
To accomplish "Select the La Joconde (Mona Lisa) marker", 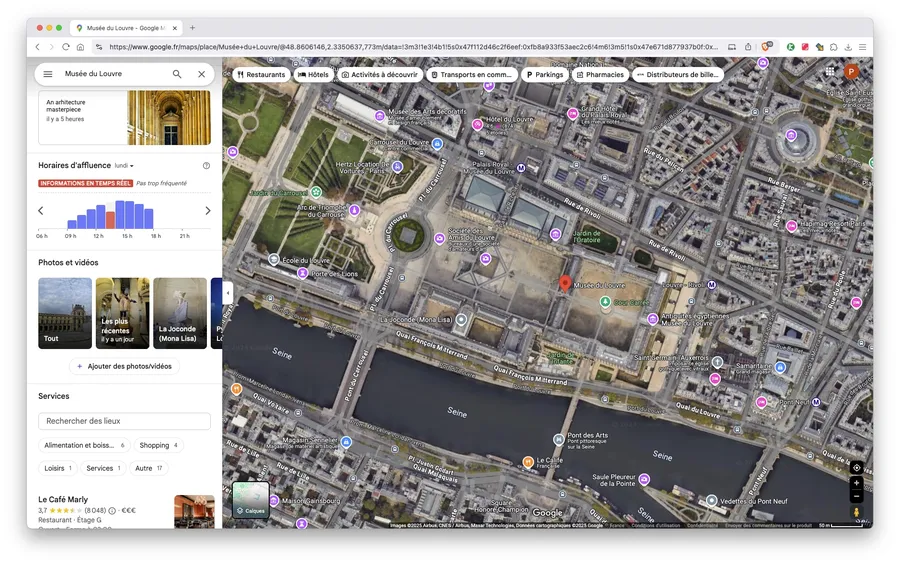I will [461, 320].
